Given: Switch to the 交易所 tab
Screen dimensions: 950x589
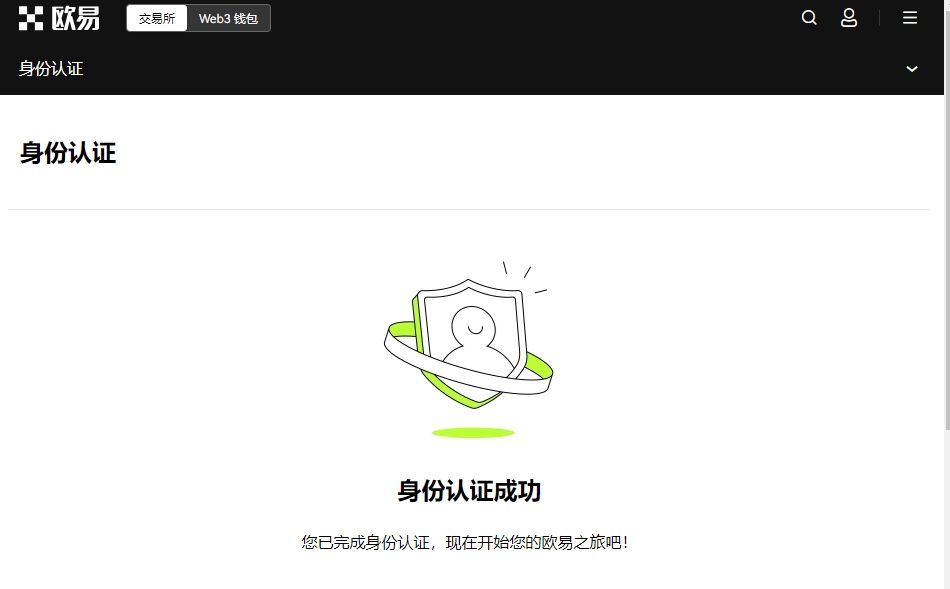Looking at the screenshot, I should pos(157,18).
